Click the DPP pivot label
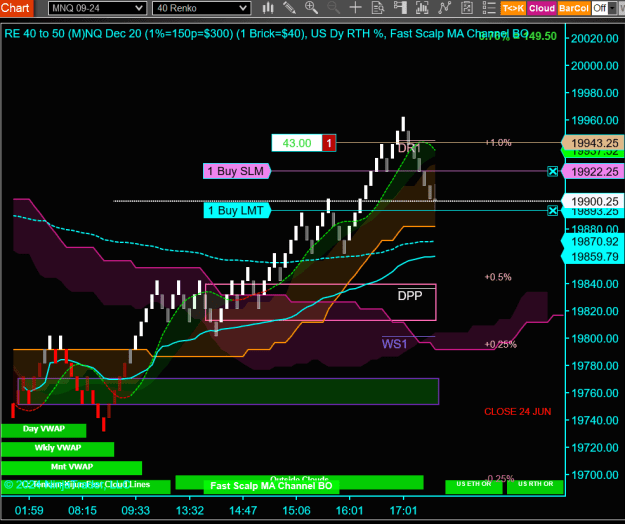 point(410,296)
